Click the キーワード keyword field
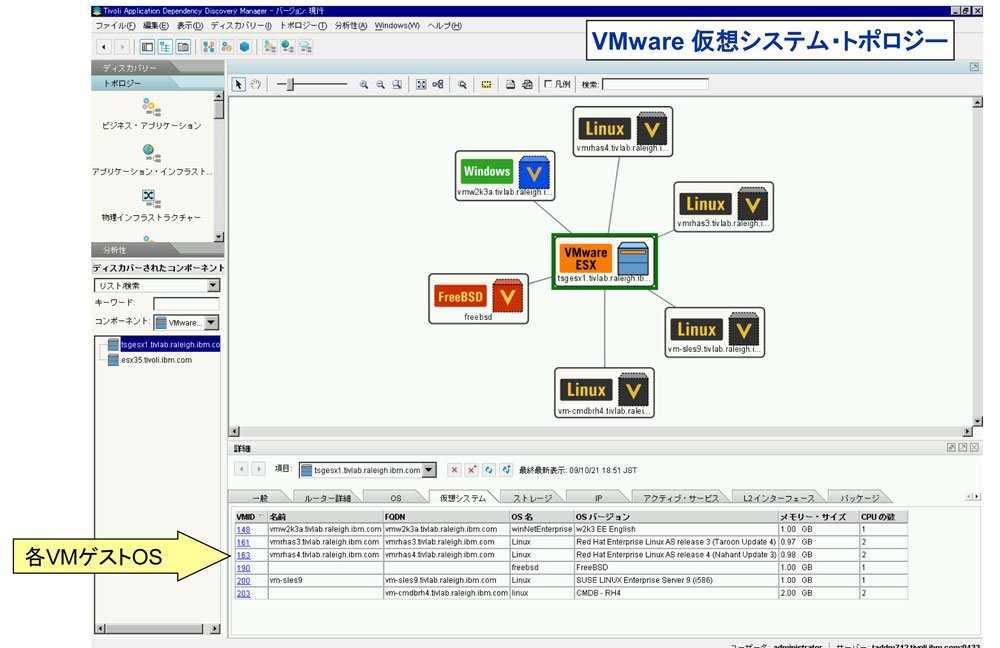Screen dimensions: 1000x648 click(186, 304)
